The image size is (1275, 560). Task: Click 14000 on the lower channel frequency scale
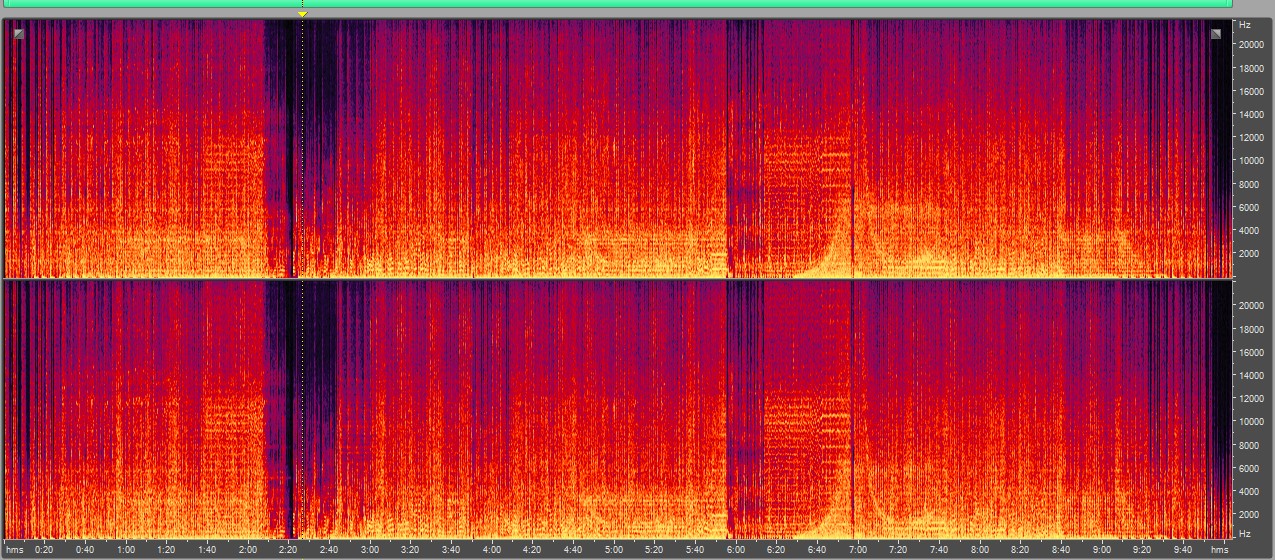[x=1253, y=375]
